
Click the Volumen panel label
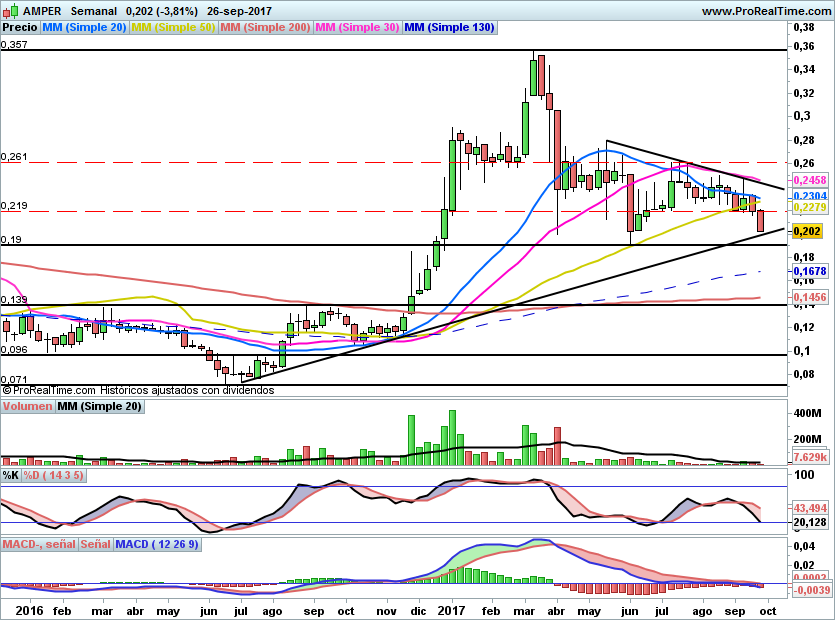click(27, 406)
